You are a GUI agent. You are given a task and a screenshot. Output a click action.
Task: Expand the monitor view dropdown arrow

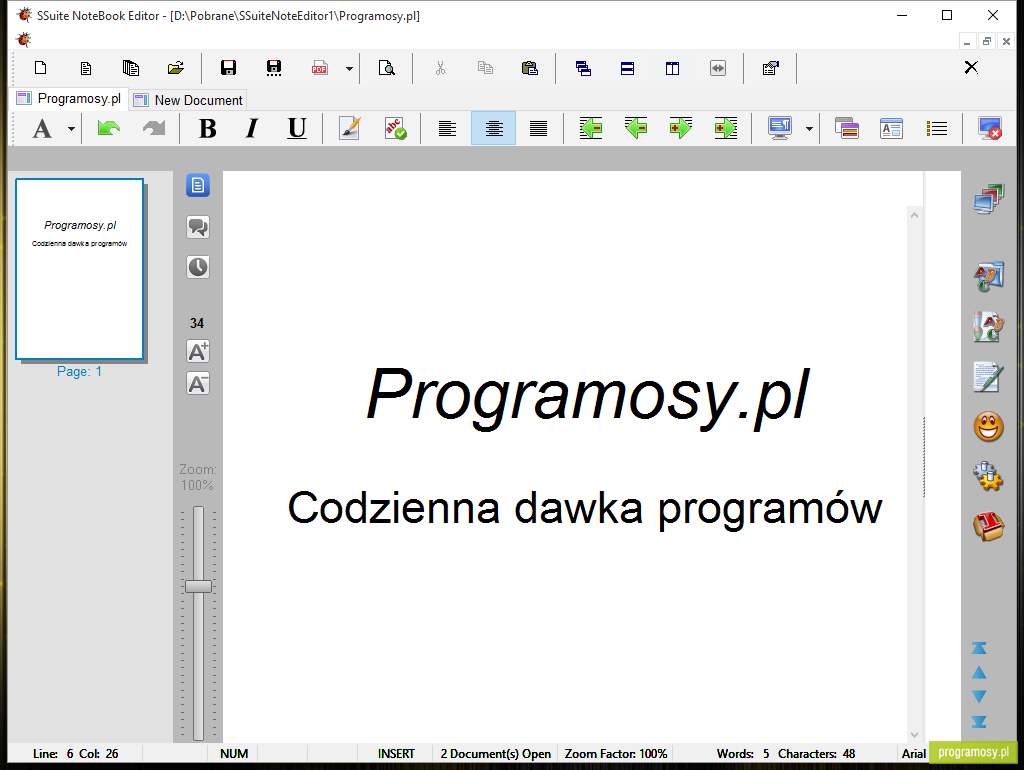[809, 129]
